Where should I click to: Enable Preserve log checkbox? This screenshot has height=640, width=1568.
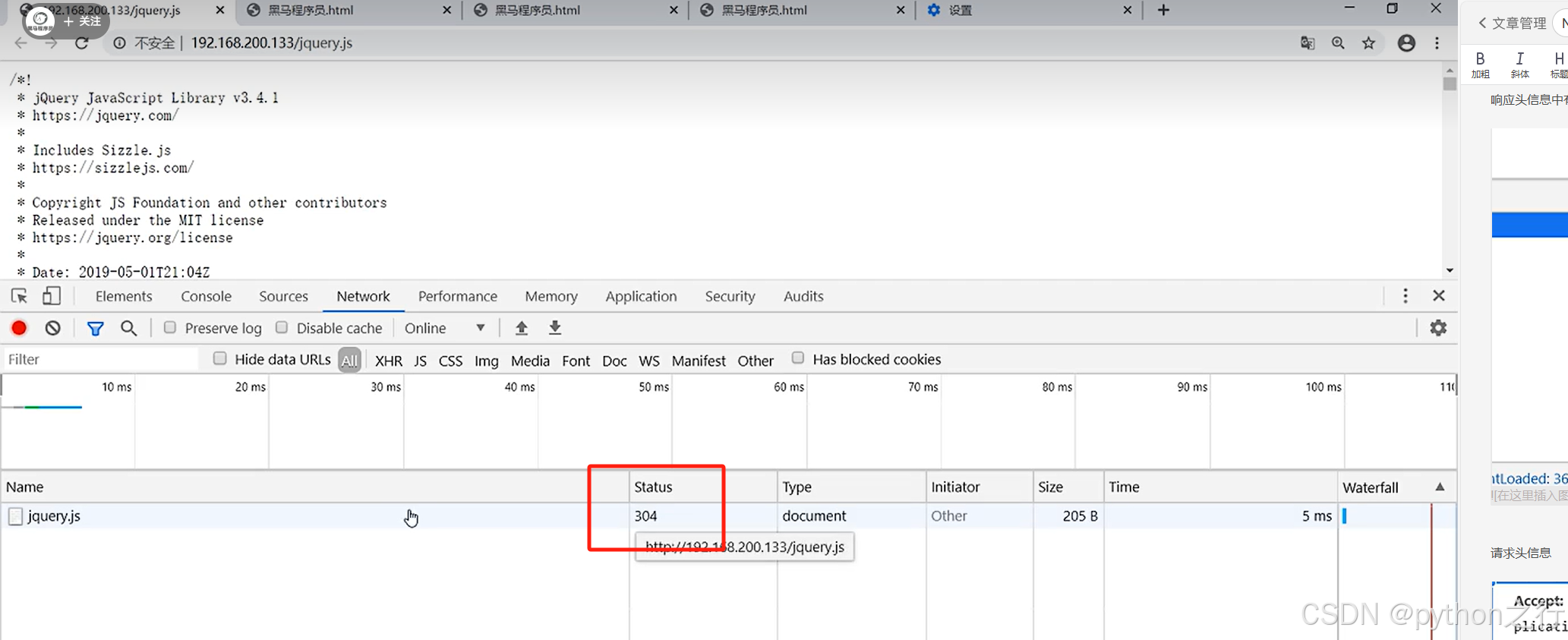coord(170,327)
